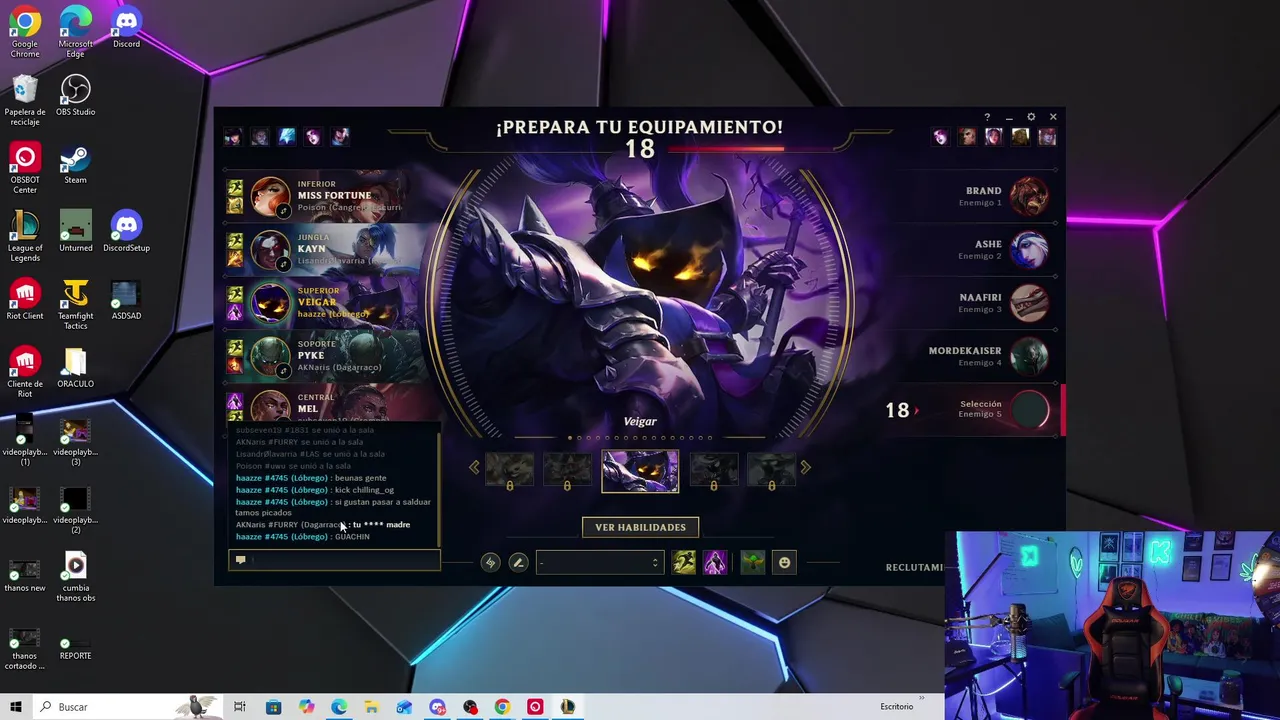Open the rune page editor pencil icon
This screenshot has width=1280, height=720.
coord(518,563)
